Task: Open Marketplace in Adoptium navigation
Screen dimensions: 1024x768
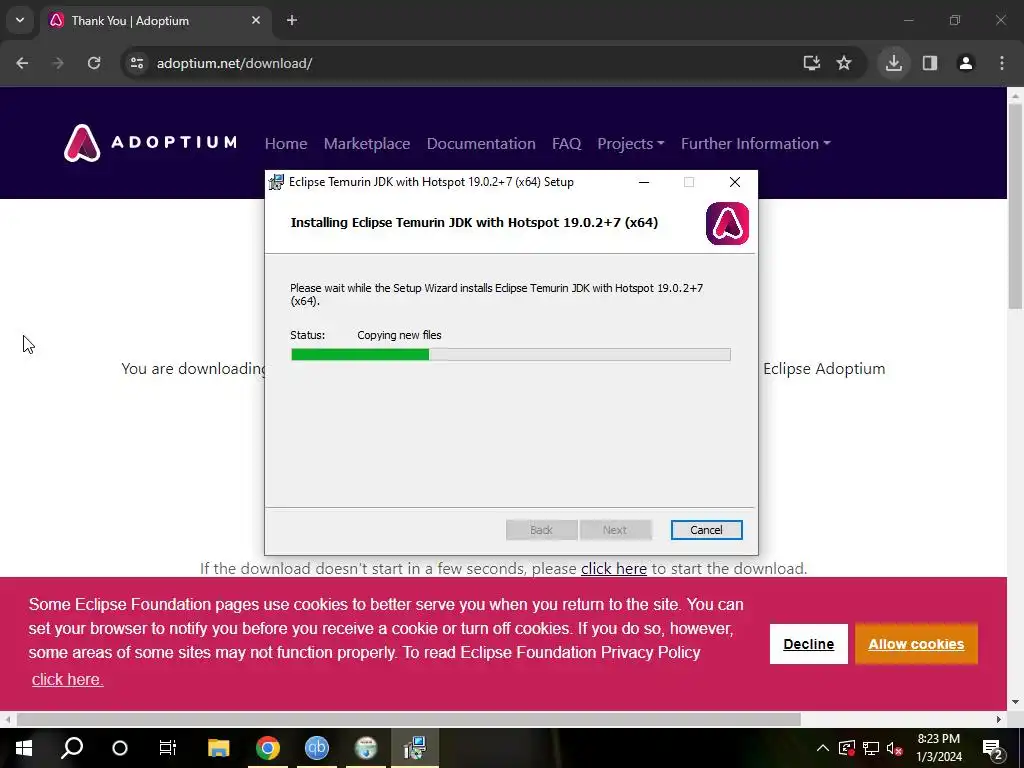Action: pos(367,144)
